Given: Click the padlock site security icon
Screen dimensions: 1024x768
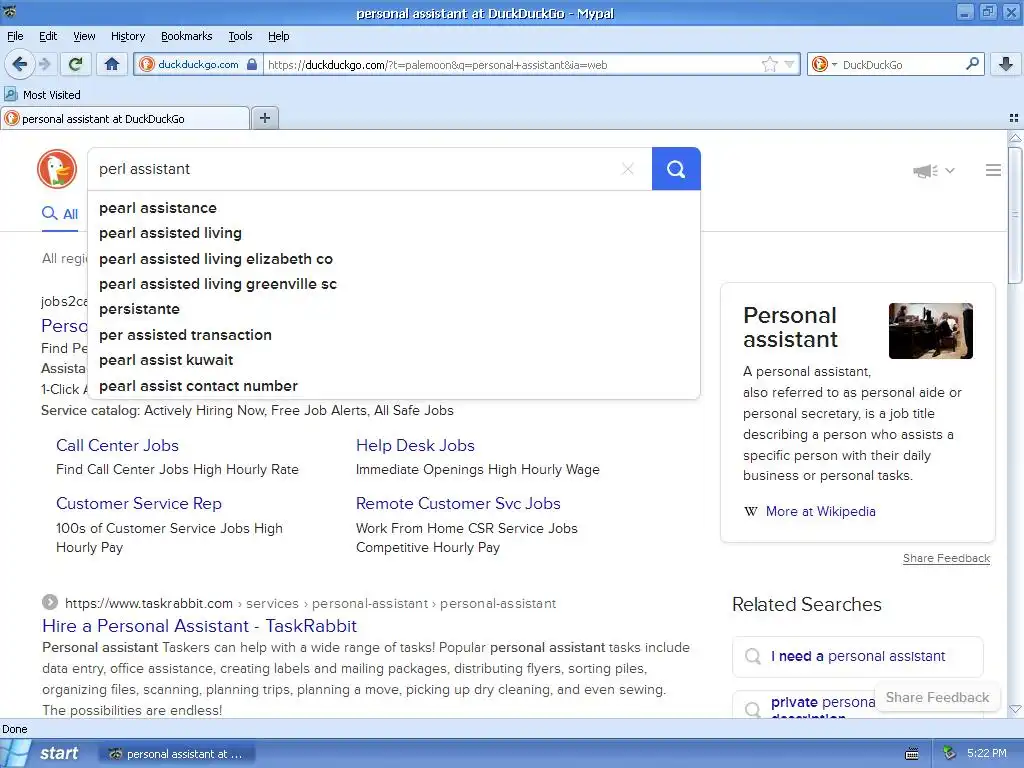Looking at the screenshot, I should tap(252, 65).
